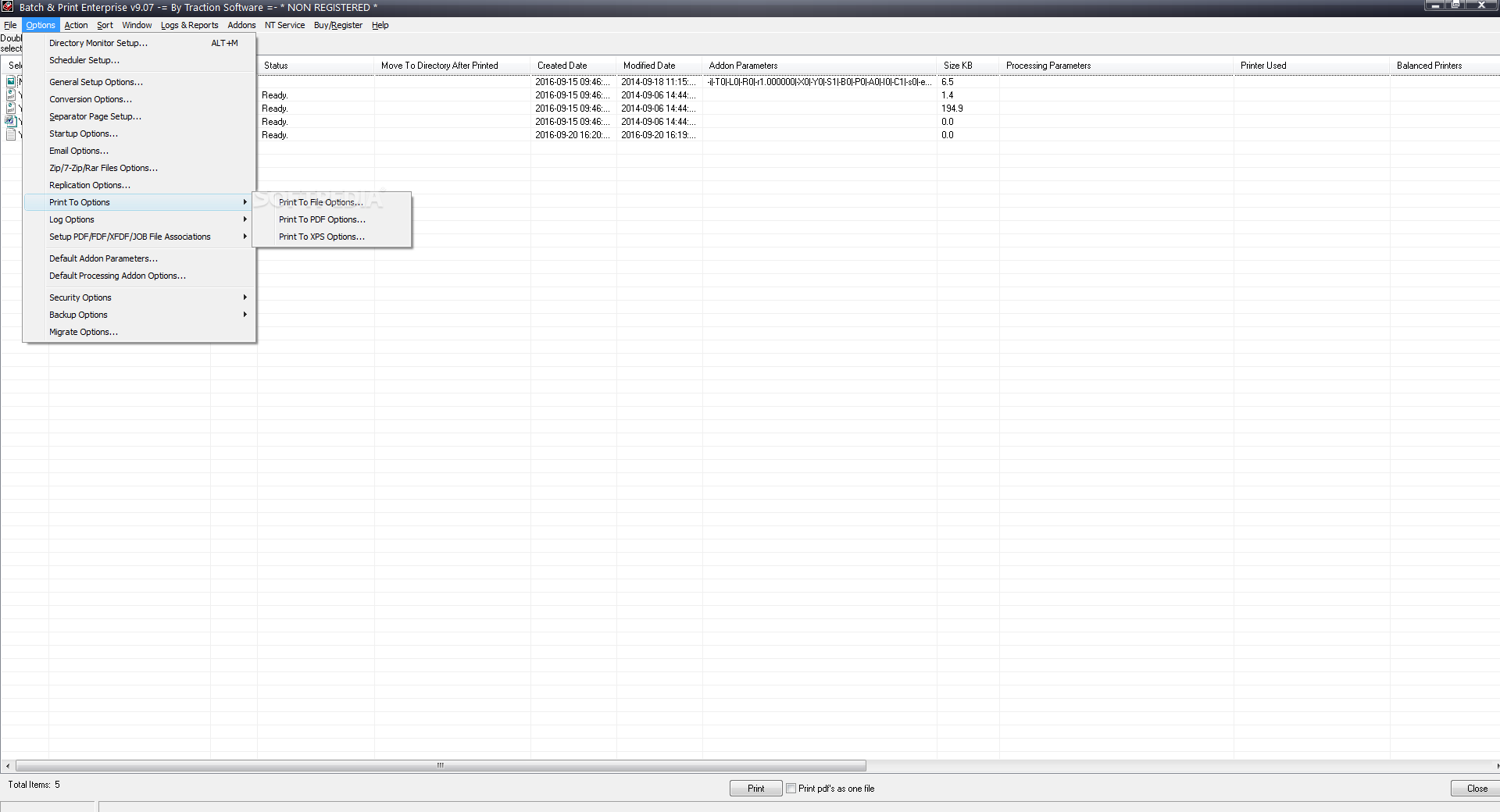Image resolution: width=1500 pixels, height=812 pixels.
Task: Click the '2016-09-20 16:19' modified date cell
Action: coord(659,134)
